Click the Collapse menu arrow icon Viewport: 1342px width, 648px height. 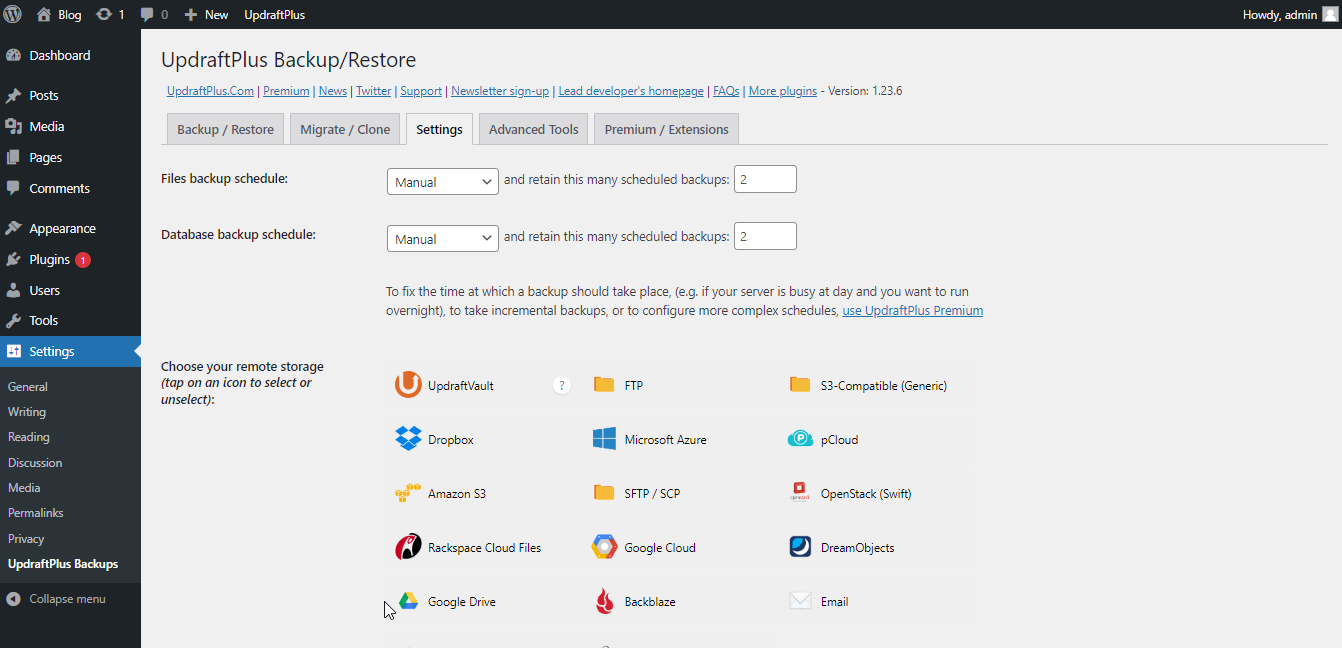tap(13, 599)
